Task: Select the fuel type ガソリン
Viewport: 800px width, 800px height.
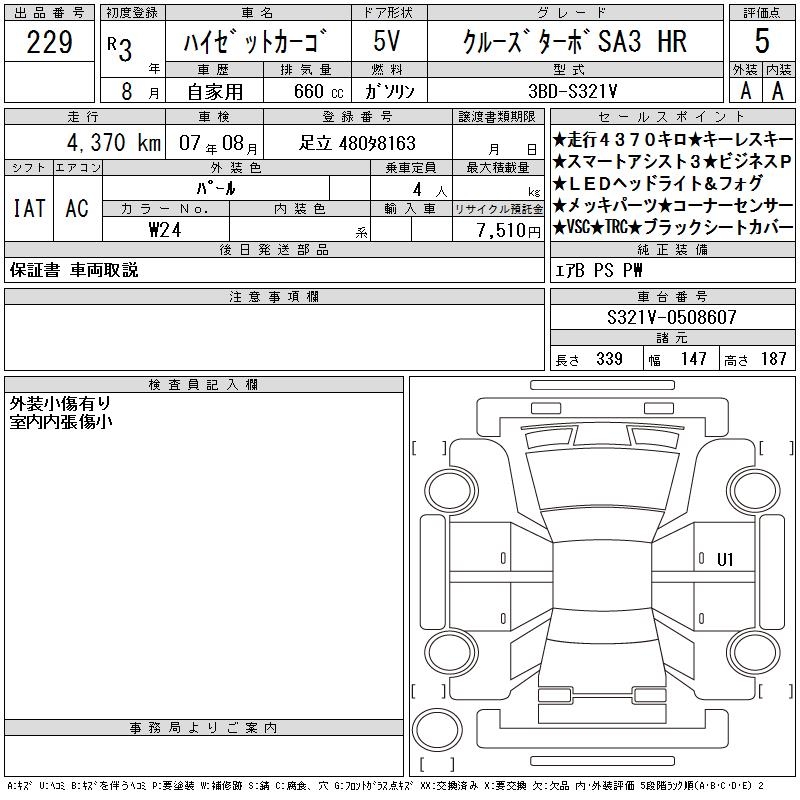Action: 389,92
